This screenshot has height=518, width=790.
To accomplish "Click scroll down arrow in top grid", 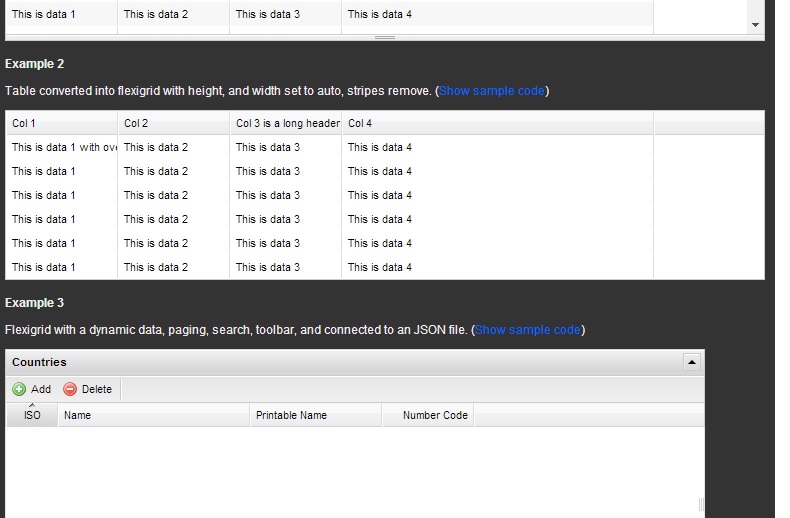I will [755, 25].
